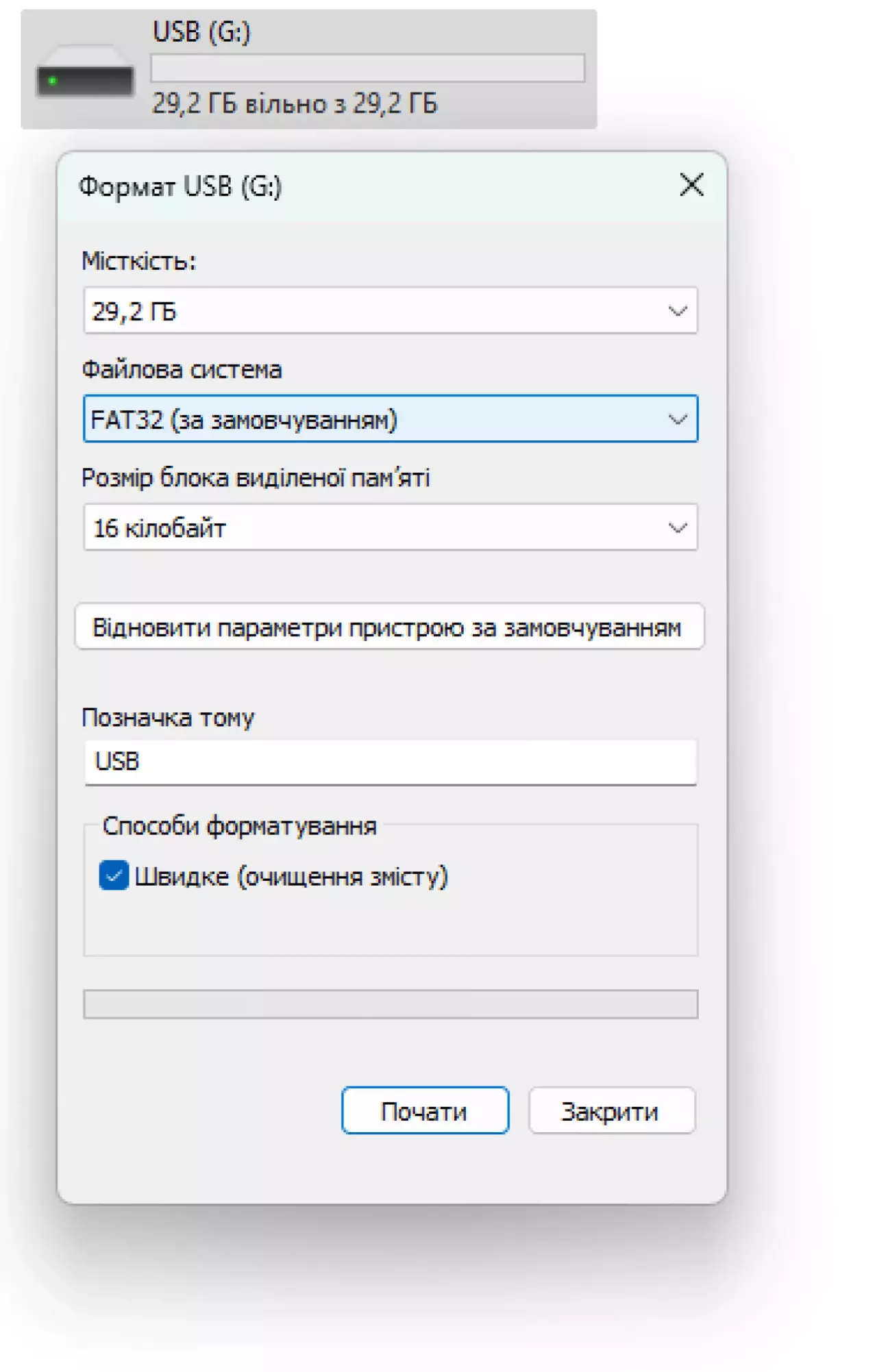This screenshot has width=888, height=1372.
Task: Click the USB drive capacity bar
Action: [367, 68]
